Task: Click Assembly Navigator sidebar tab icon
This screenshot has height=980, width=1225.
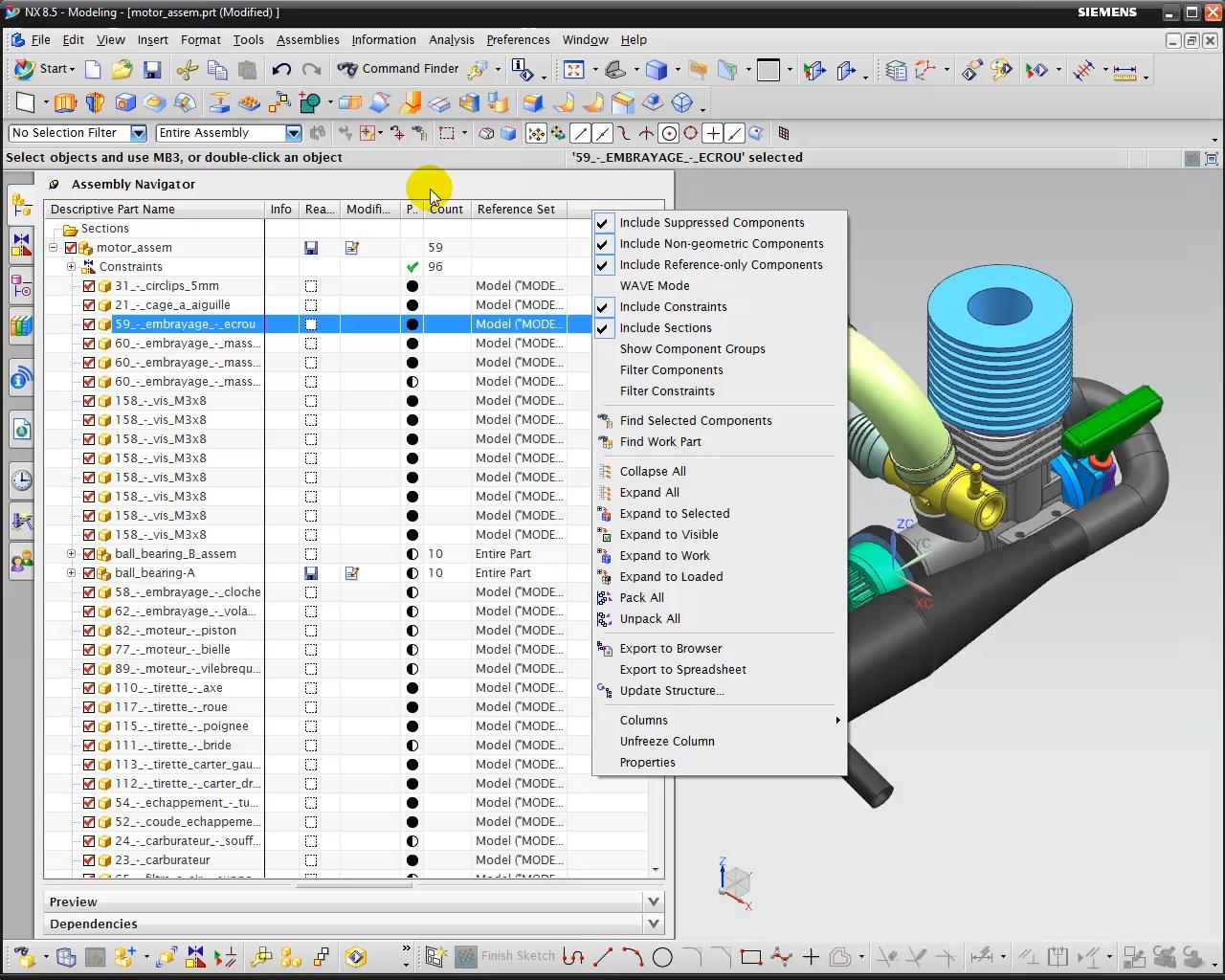Action: click(21, 203)
